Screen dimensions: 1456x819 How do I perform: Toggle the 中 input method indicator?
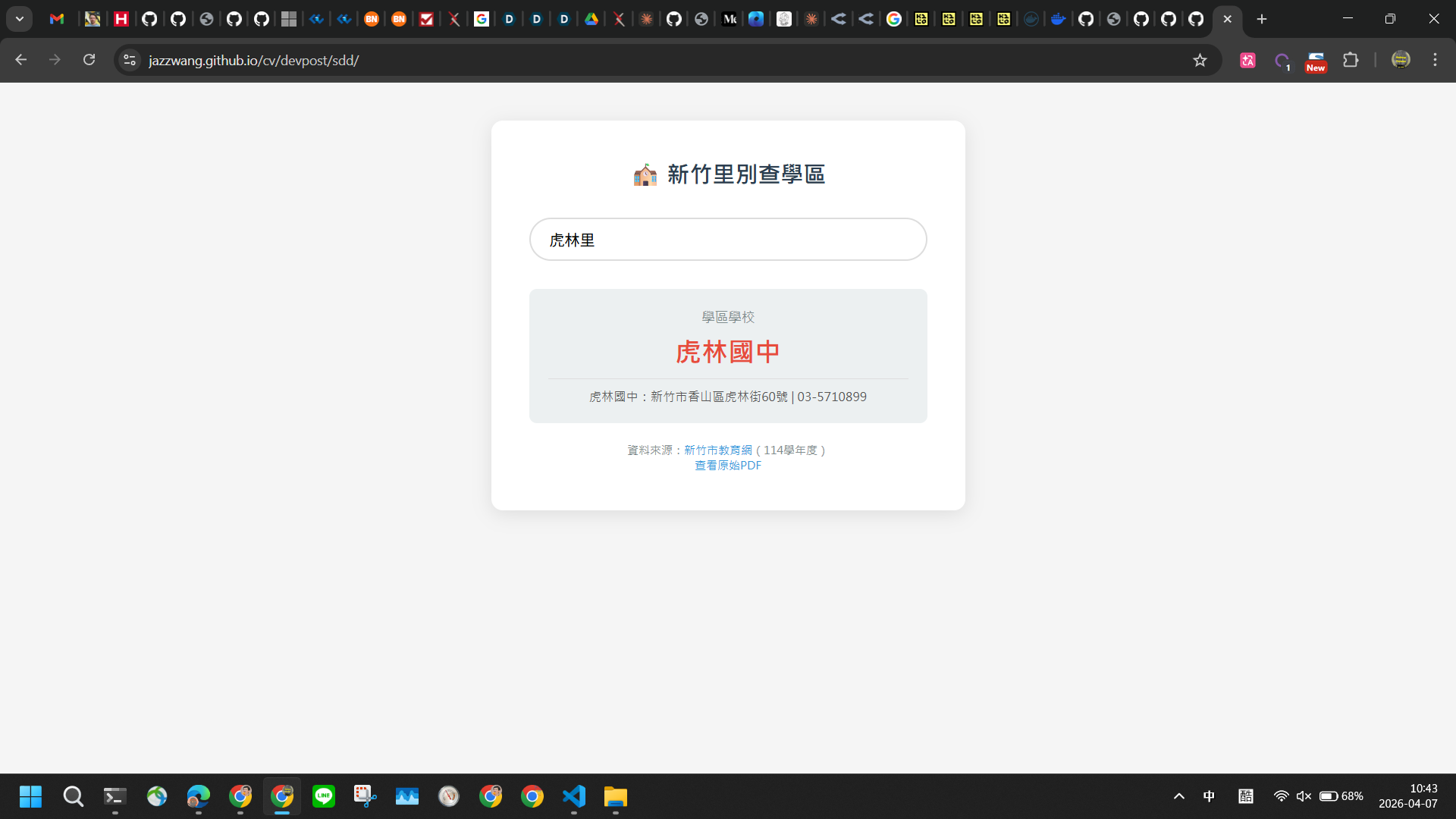[x=1209, y=796]
